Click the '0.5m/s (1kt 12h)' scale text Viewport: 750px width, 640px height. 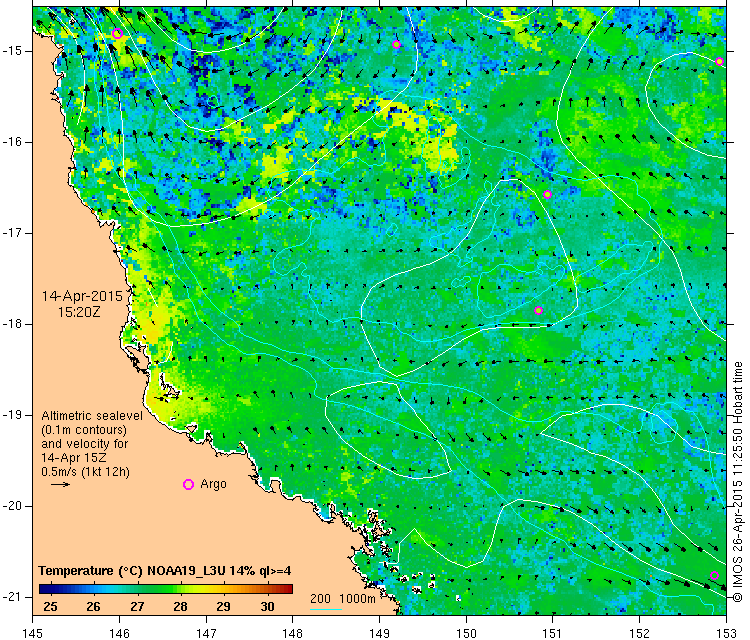pyautogui.click(x=85, y=472)
